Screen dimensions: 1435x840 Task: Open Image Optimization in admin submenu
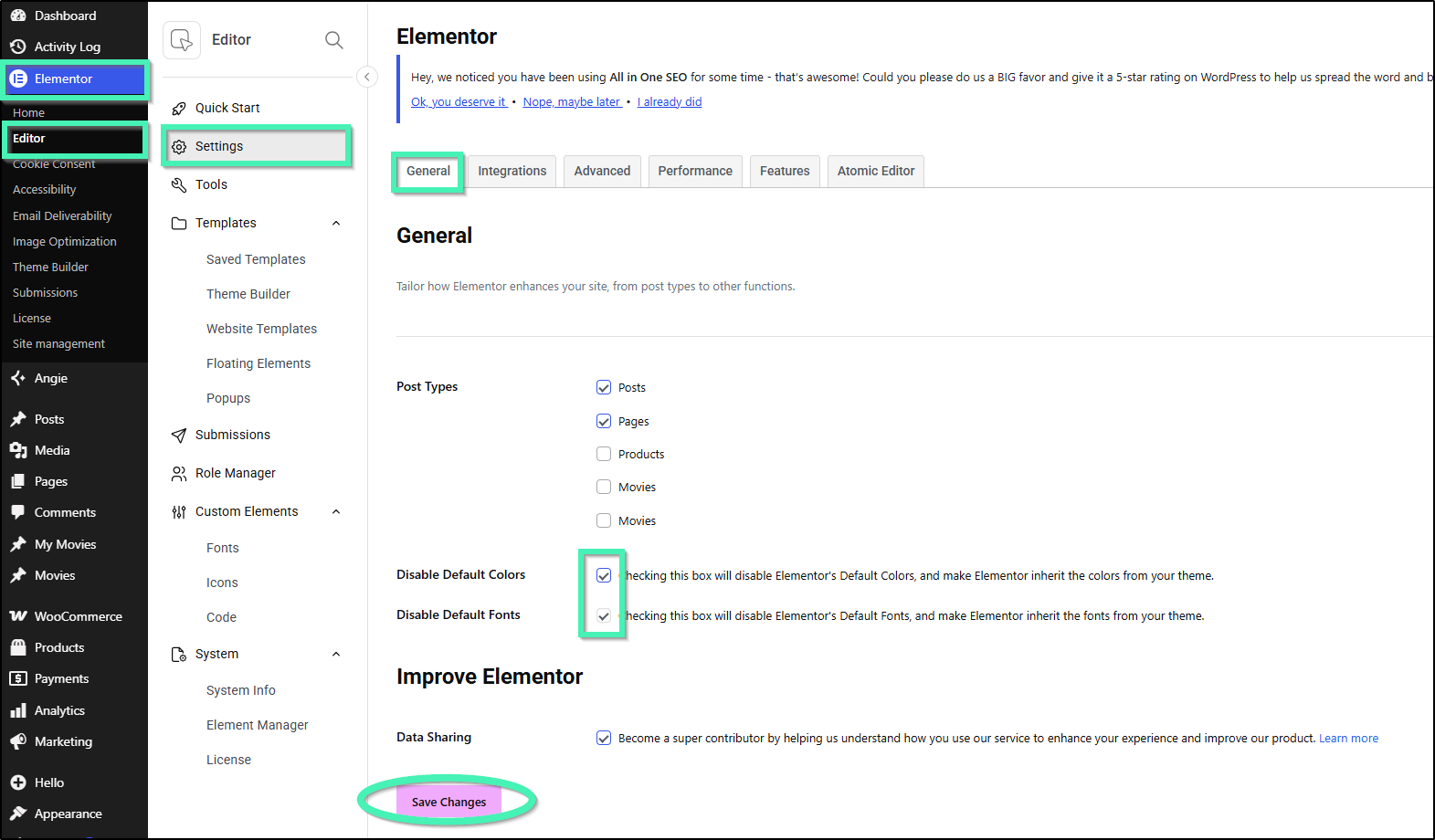(x=65, y=242)
